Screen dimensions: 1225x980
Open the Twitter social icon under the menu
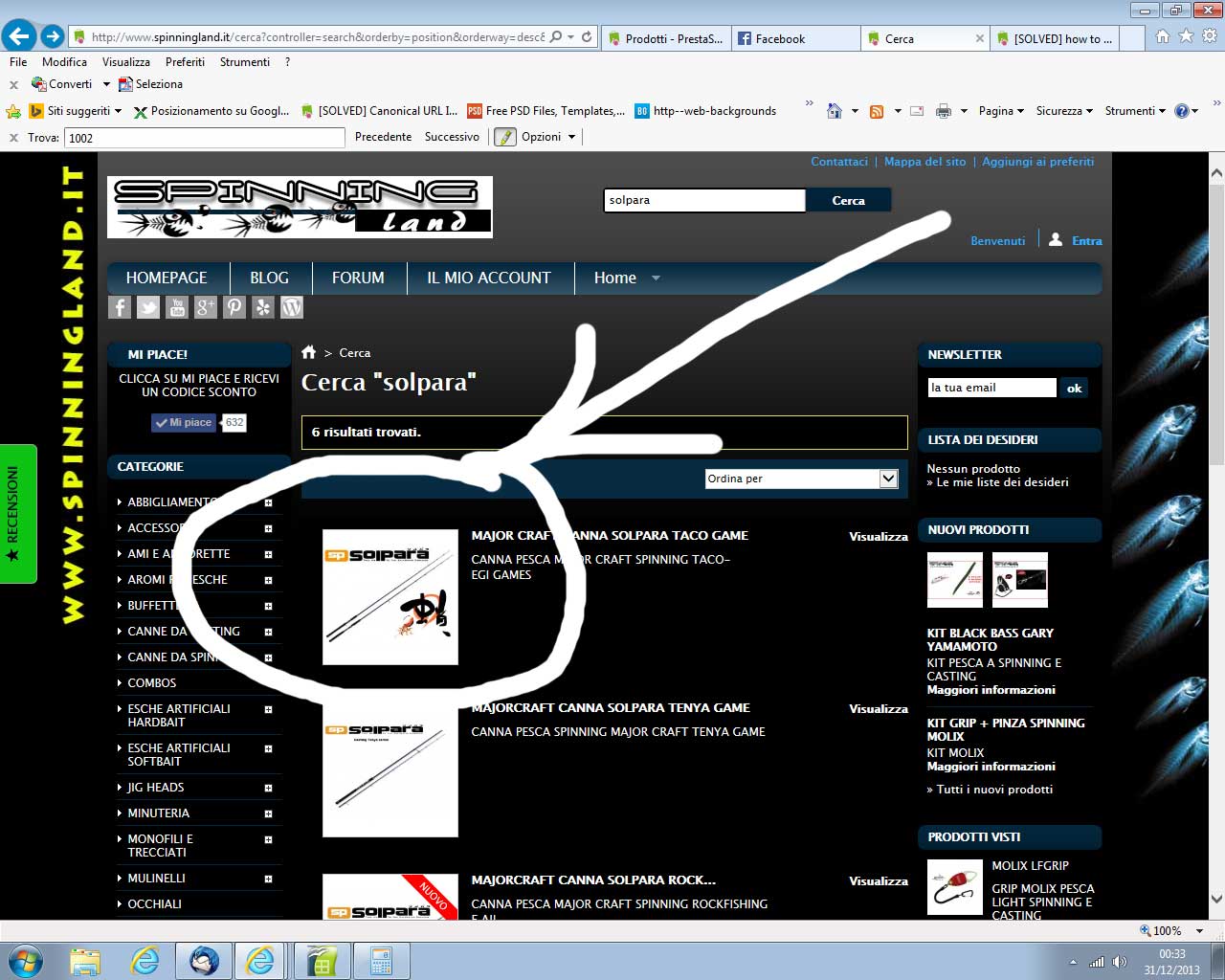(x=148, y=307)
